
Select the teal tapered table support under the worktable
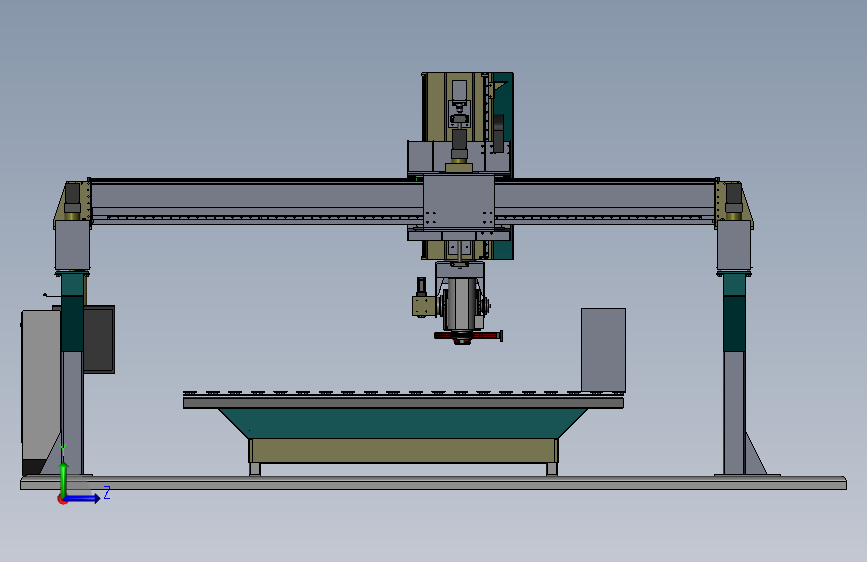pyautogui.click(x=403, y=423)
